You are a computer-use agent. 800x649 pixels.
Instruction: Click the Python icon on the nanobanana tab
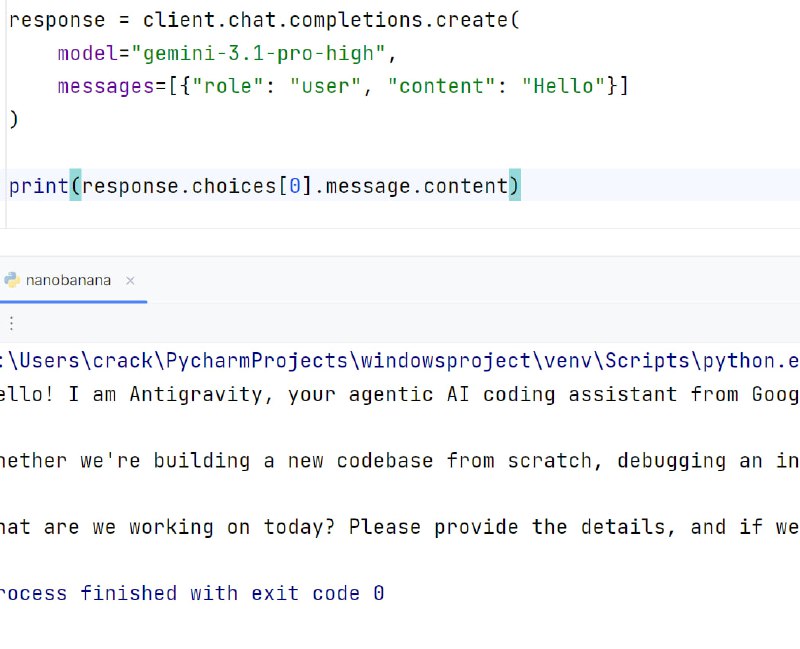(x=12, y=280)
